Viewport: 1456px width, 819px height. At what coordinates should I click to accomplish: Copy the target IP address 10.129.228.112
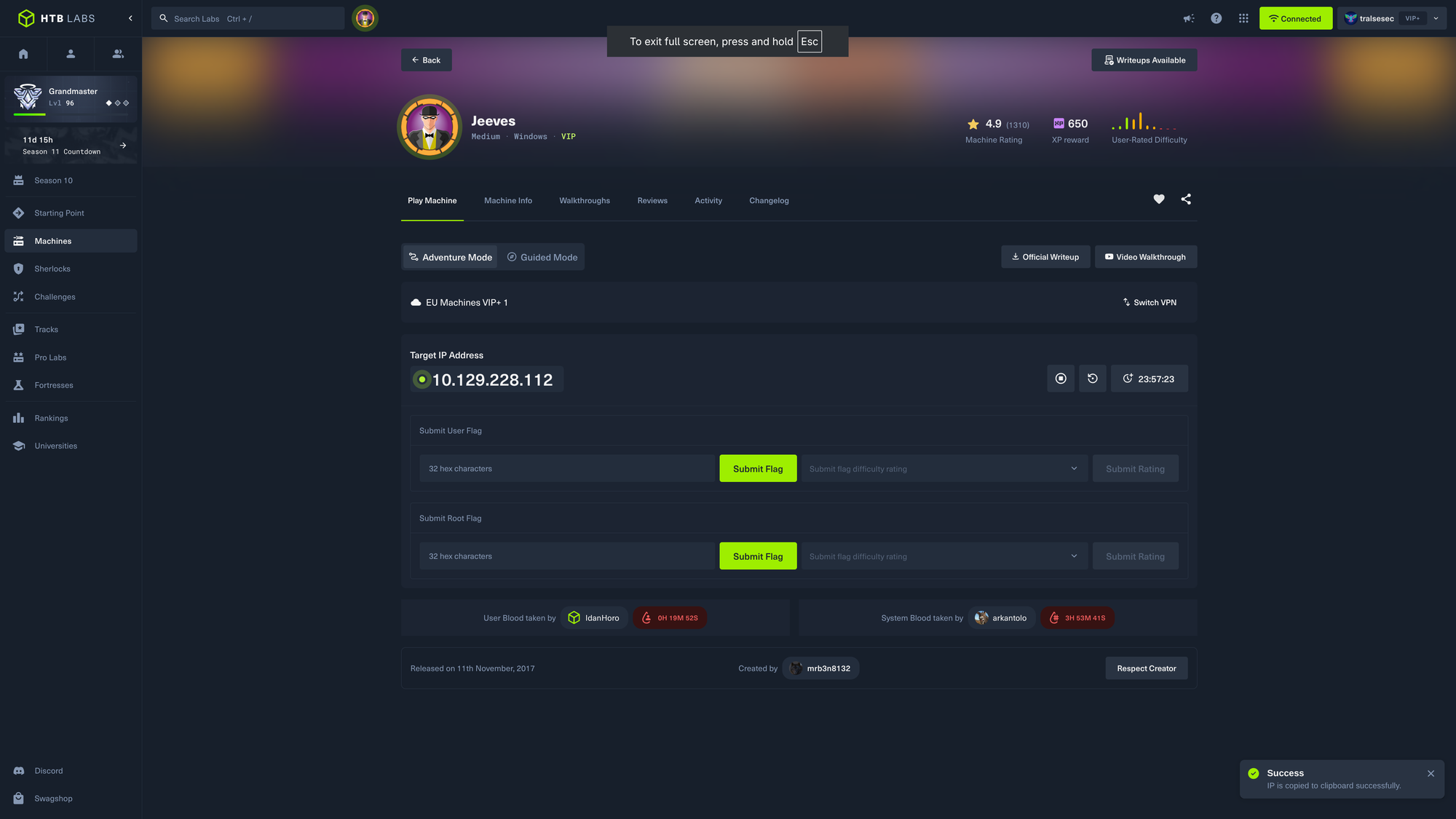click(486, 379)
